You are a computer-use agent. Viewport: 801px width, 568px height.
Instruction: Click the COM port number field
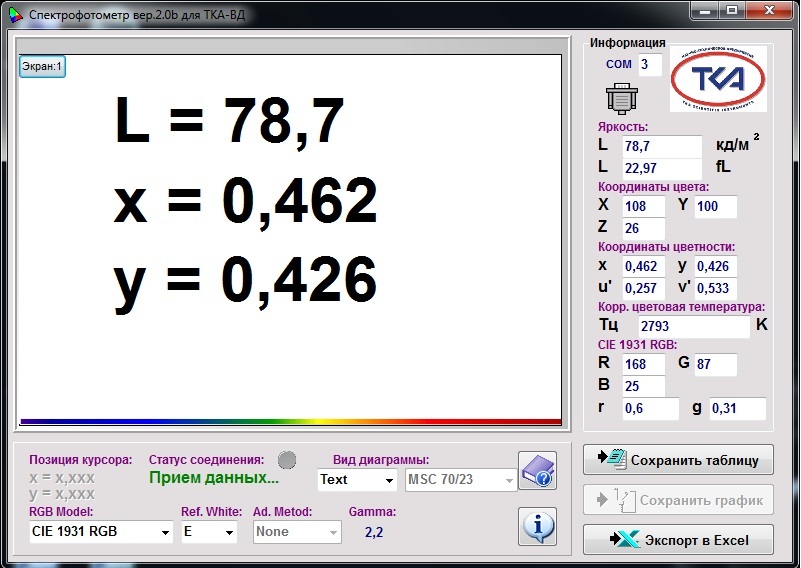pos(650,64)
